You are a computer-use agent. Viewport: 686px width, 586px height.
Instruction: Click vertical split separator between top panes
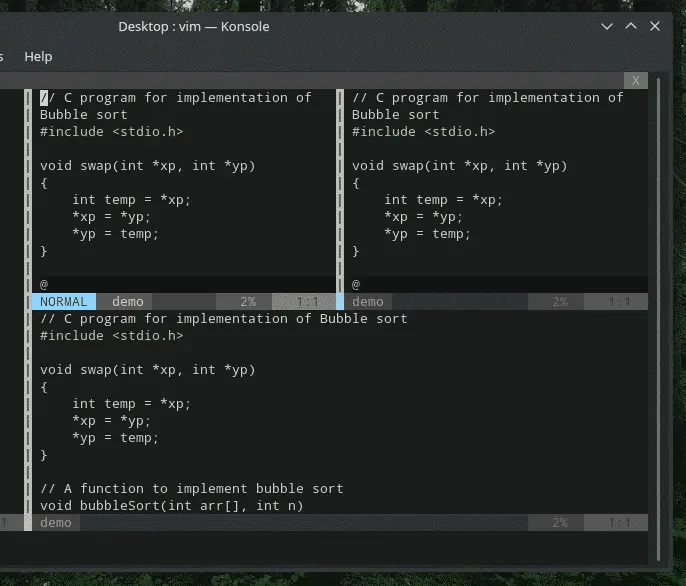(x=340, y=191)
